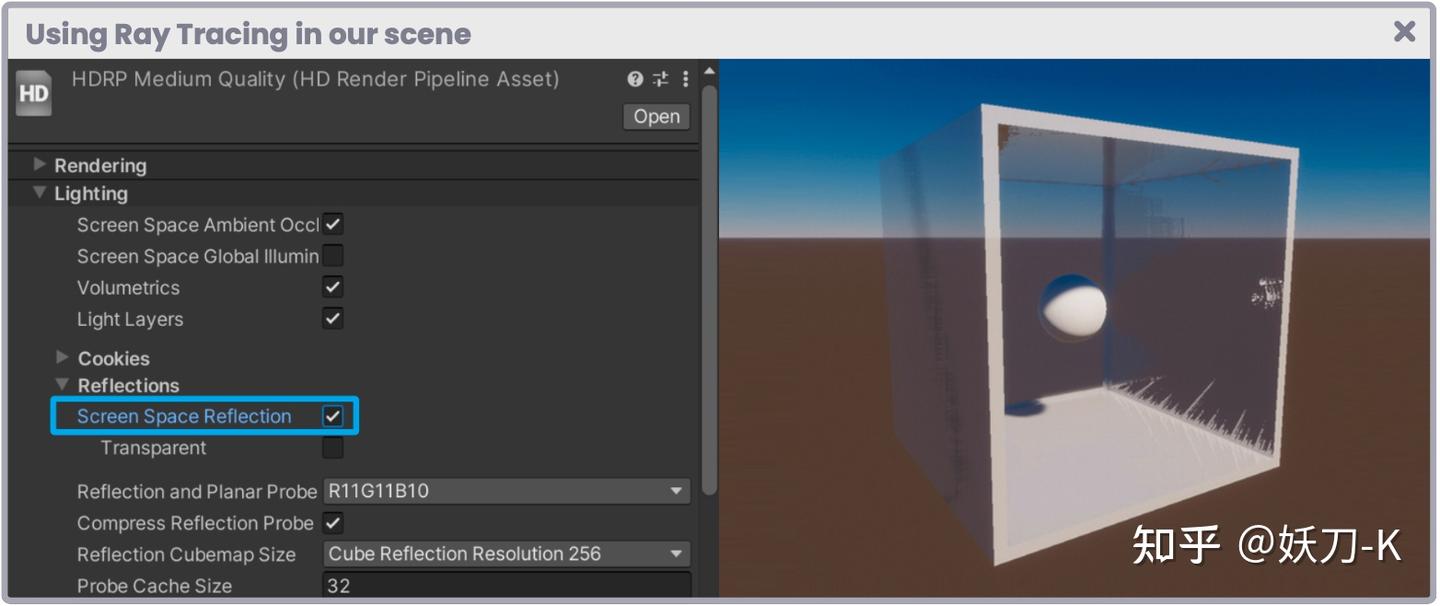Click the inspector vertical scrollbar thumb
This screenshot has width=1440, height=606.
709,290
